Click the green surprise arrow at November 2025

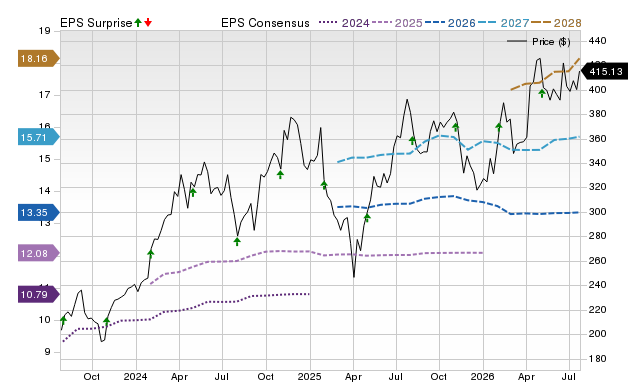[x=456, y=127]
